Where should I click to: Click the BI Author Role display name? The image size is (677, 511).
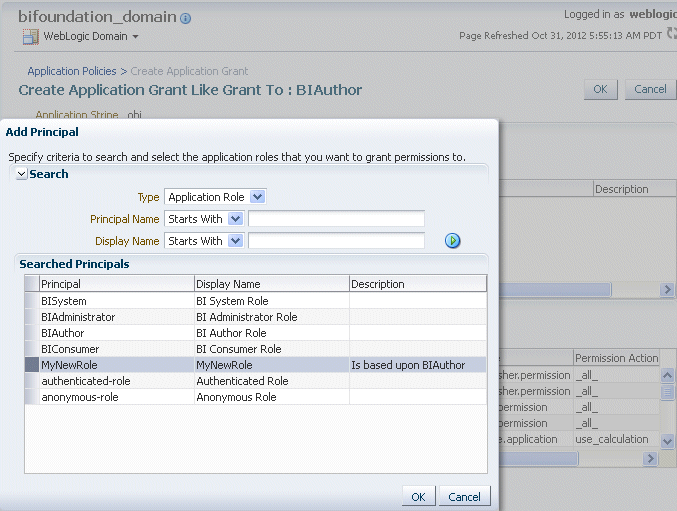pos(231,333)
